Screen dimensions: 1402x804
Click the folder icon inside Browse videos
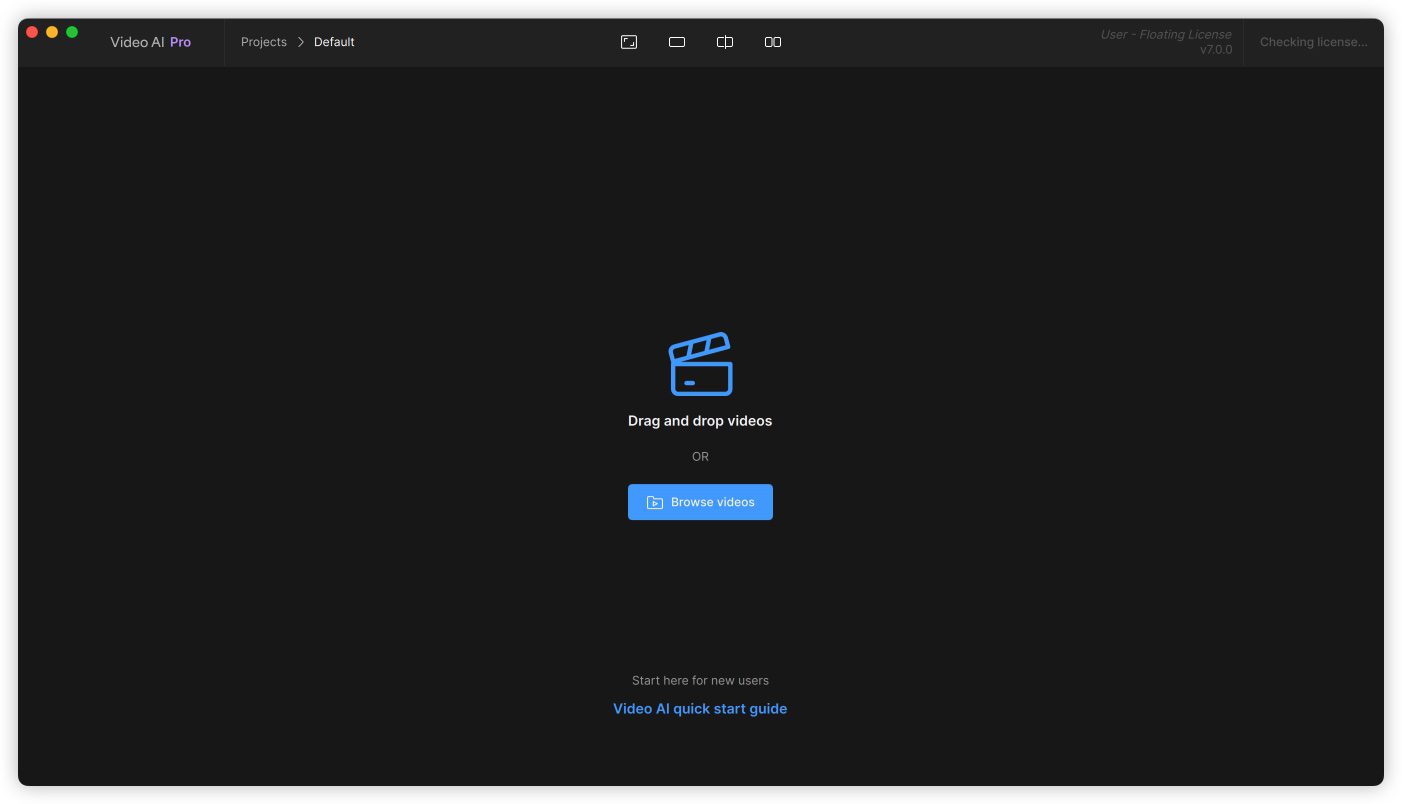655,502
